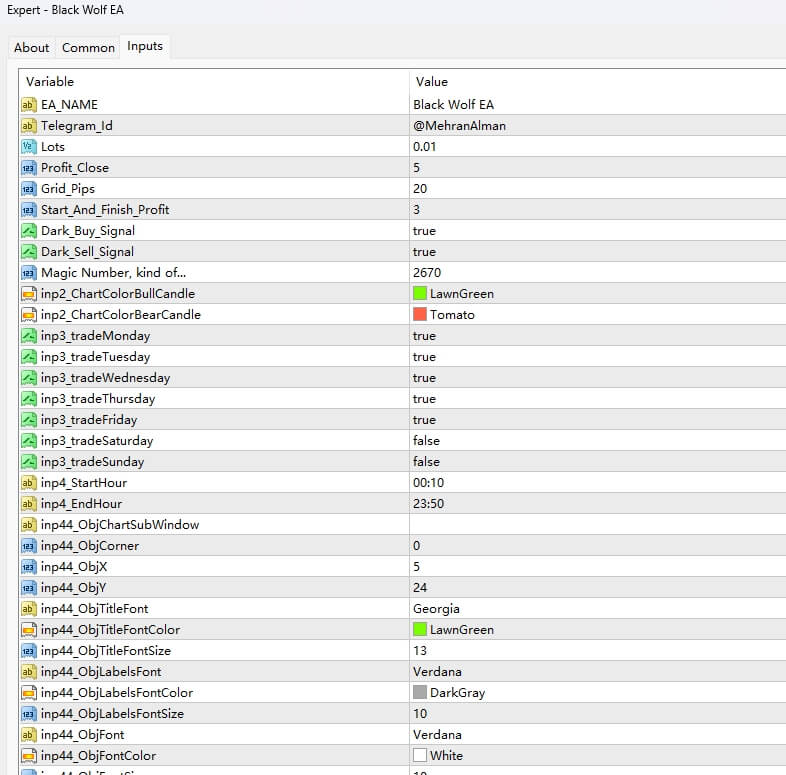Click the Value column header

click(x=432, y=82)
